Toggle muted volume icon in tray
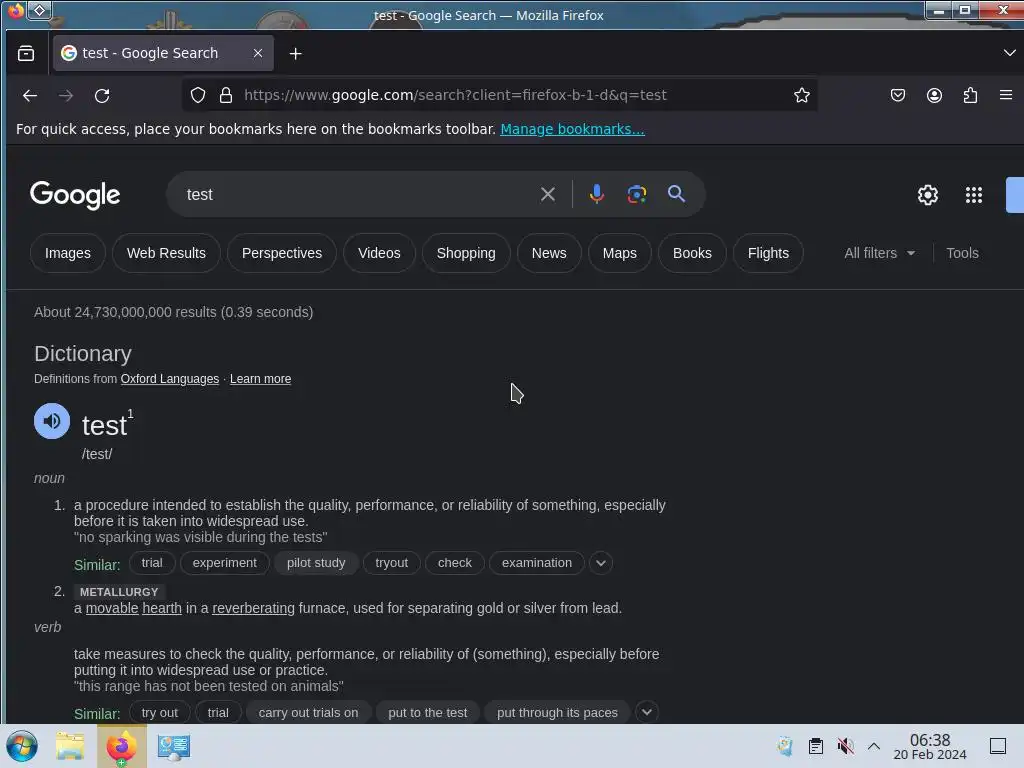Image resolution: width=1024 pixels, height=768 pixels. point(846,746)
